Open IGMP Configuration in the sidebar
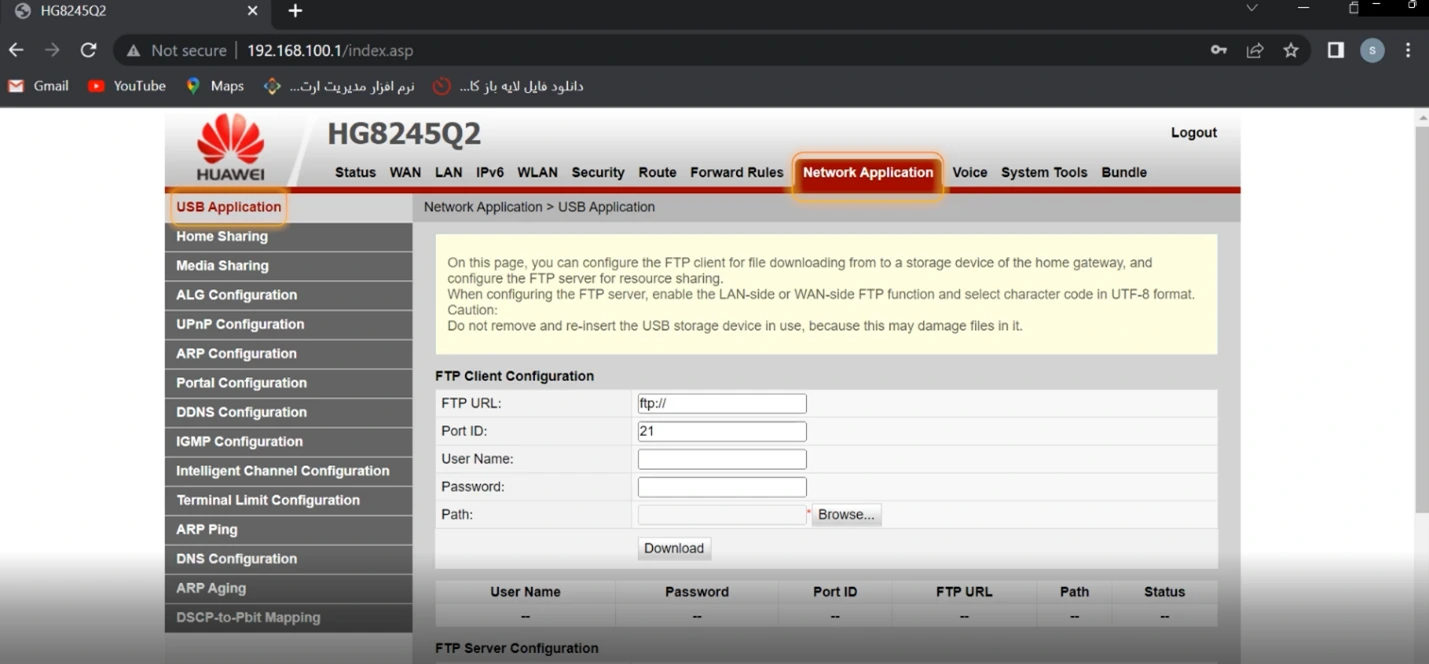The image size is (1429, 664). (288, 441)
